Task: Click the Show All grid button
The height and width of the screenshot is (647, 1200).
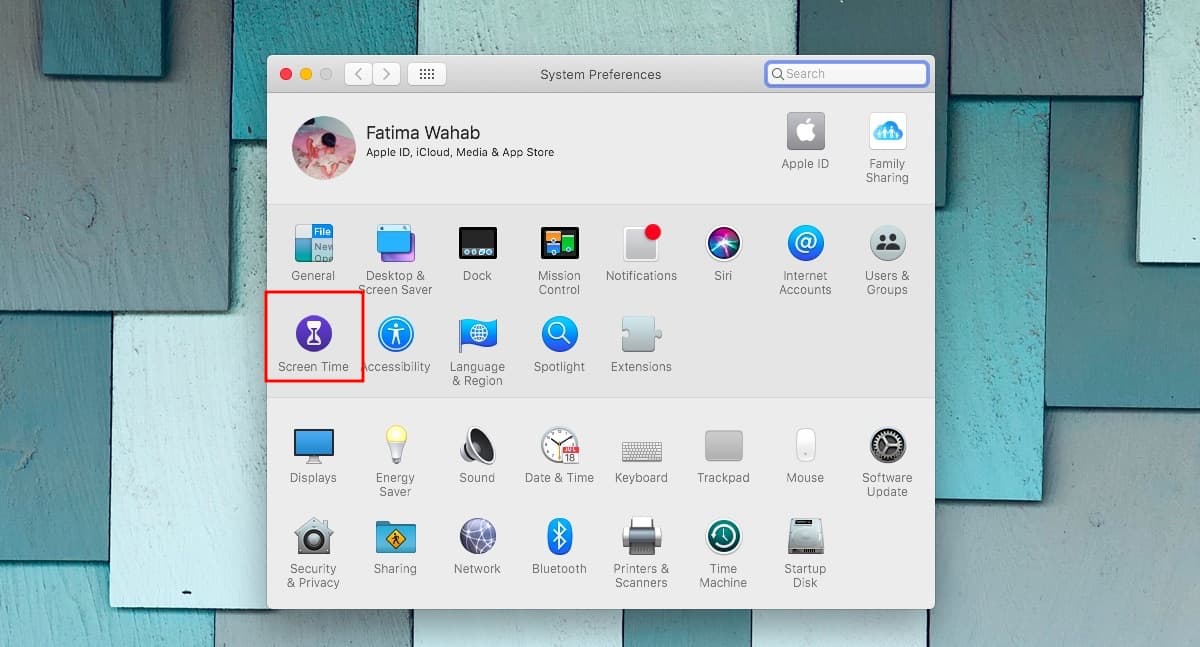Action: pyautogui.click(x=427, y=74)
